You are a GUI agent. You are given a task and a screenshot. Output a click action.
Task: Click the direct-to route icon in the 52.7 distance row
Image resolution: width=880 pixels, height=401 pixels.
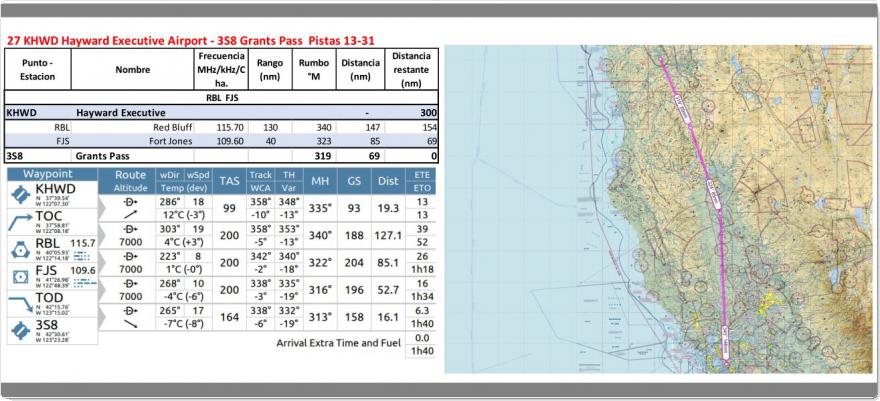(130, 284)
